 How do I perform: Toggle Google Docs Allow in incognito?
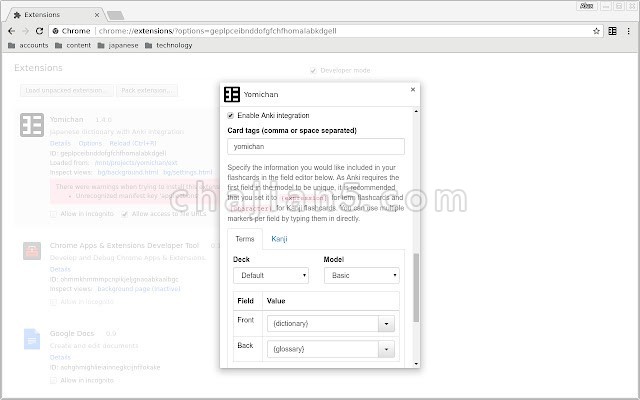tap(53, 380)
